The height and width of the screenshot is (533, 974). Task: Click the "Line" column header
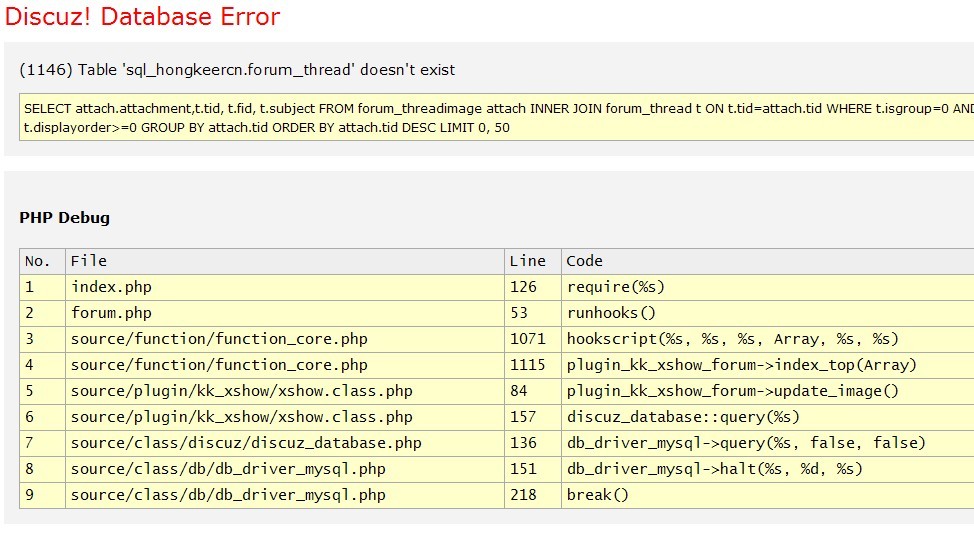click(x=533, y=262)
